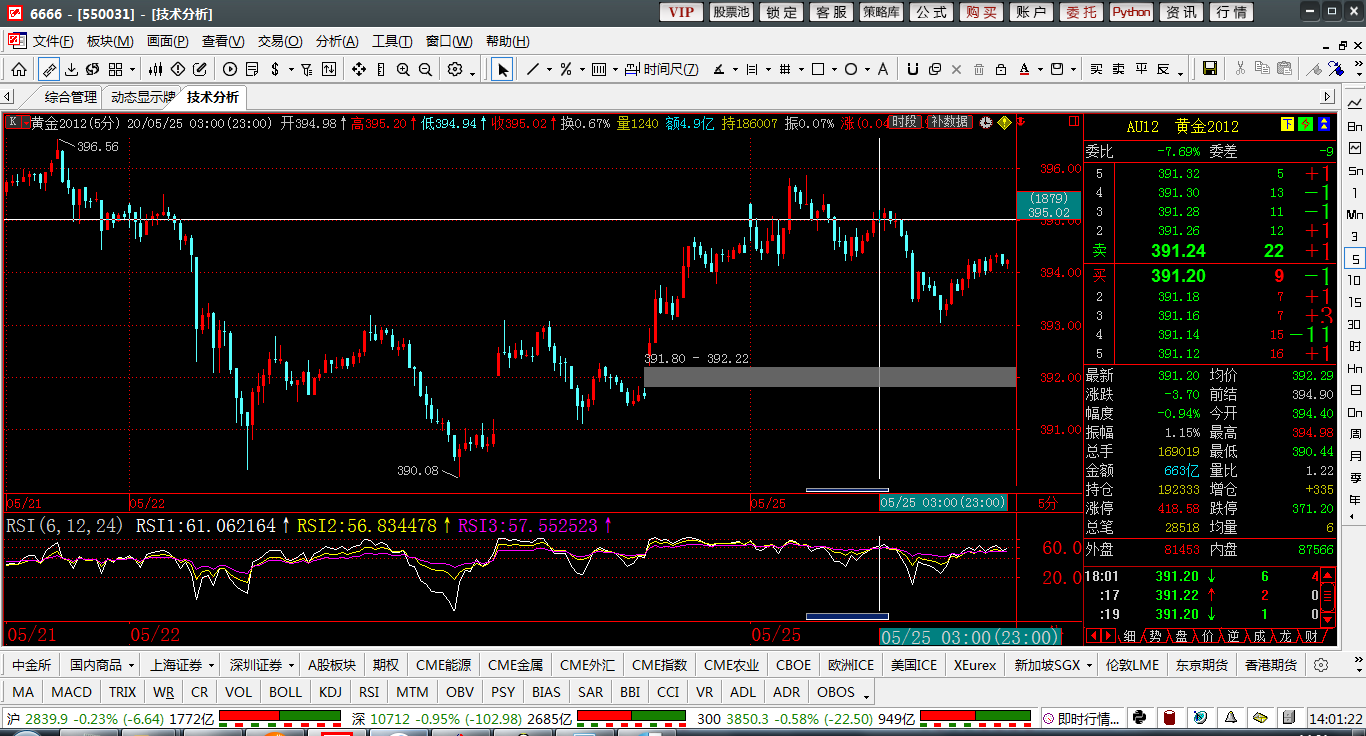Click the VIP button in title bar
The width and height of the screenshot is (1366, 736).
[680, 12]
